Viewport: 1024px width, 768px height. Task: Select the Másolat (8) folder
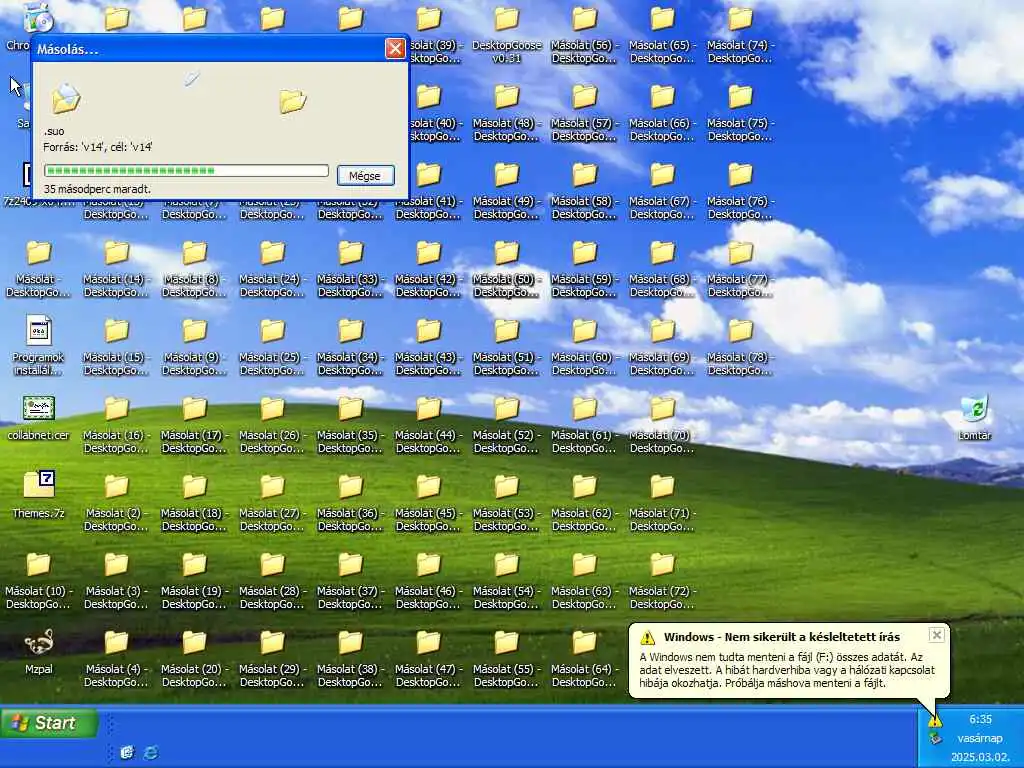[x=195, y=268]
